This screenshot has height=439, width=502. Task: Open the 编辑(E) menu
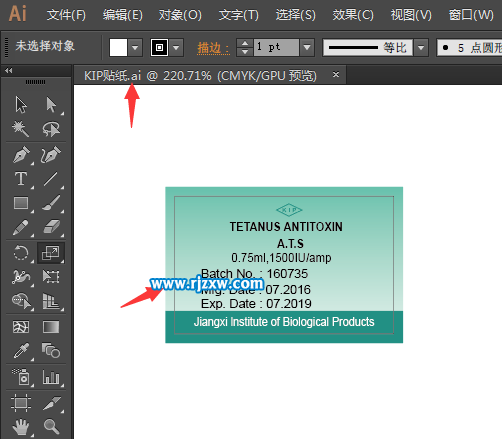[x=123, y=15]
